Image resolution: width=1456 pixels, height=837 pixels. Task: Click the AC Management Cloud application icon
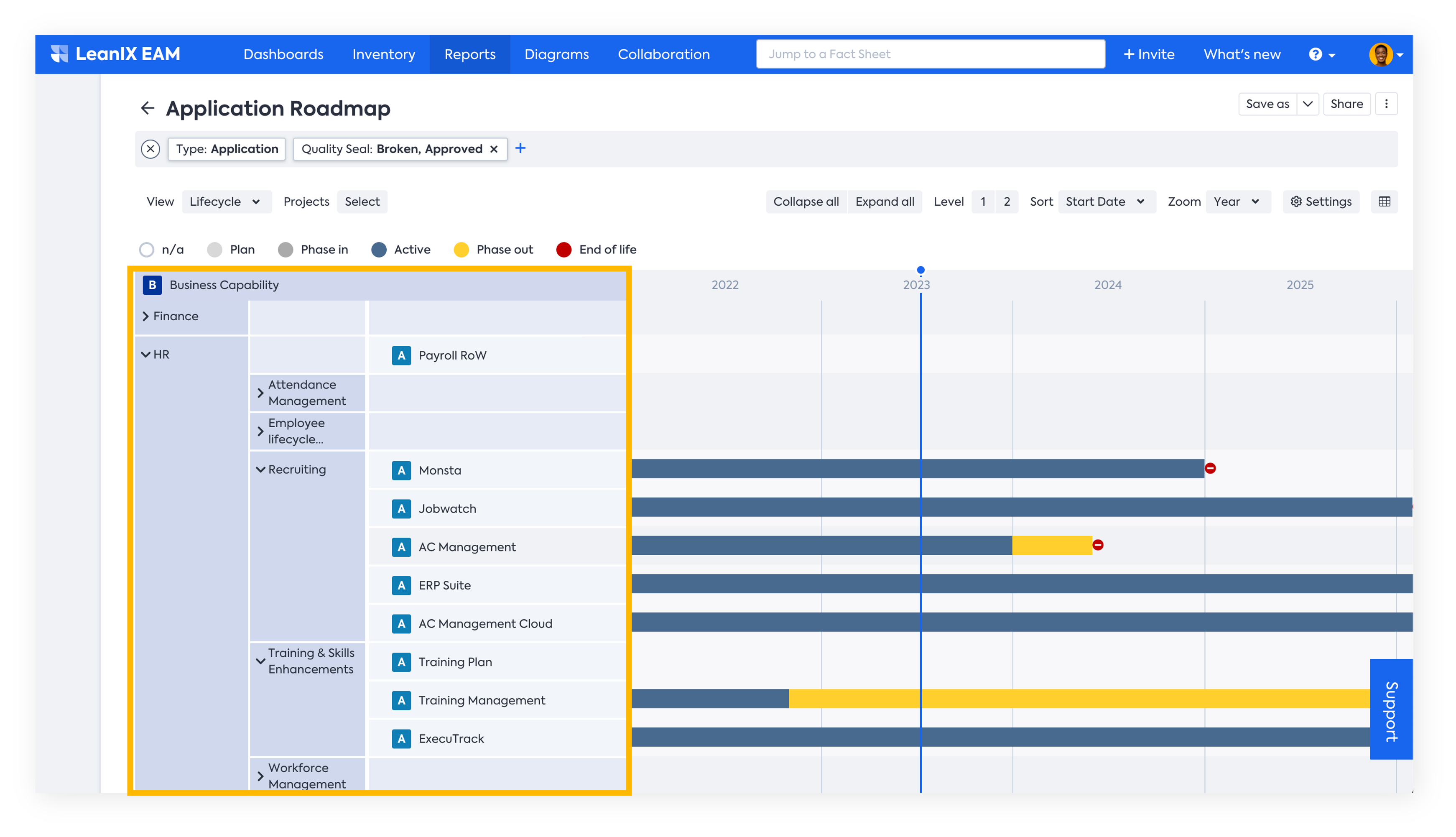coord(401,624)
